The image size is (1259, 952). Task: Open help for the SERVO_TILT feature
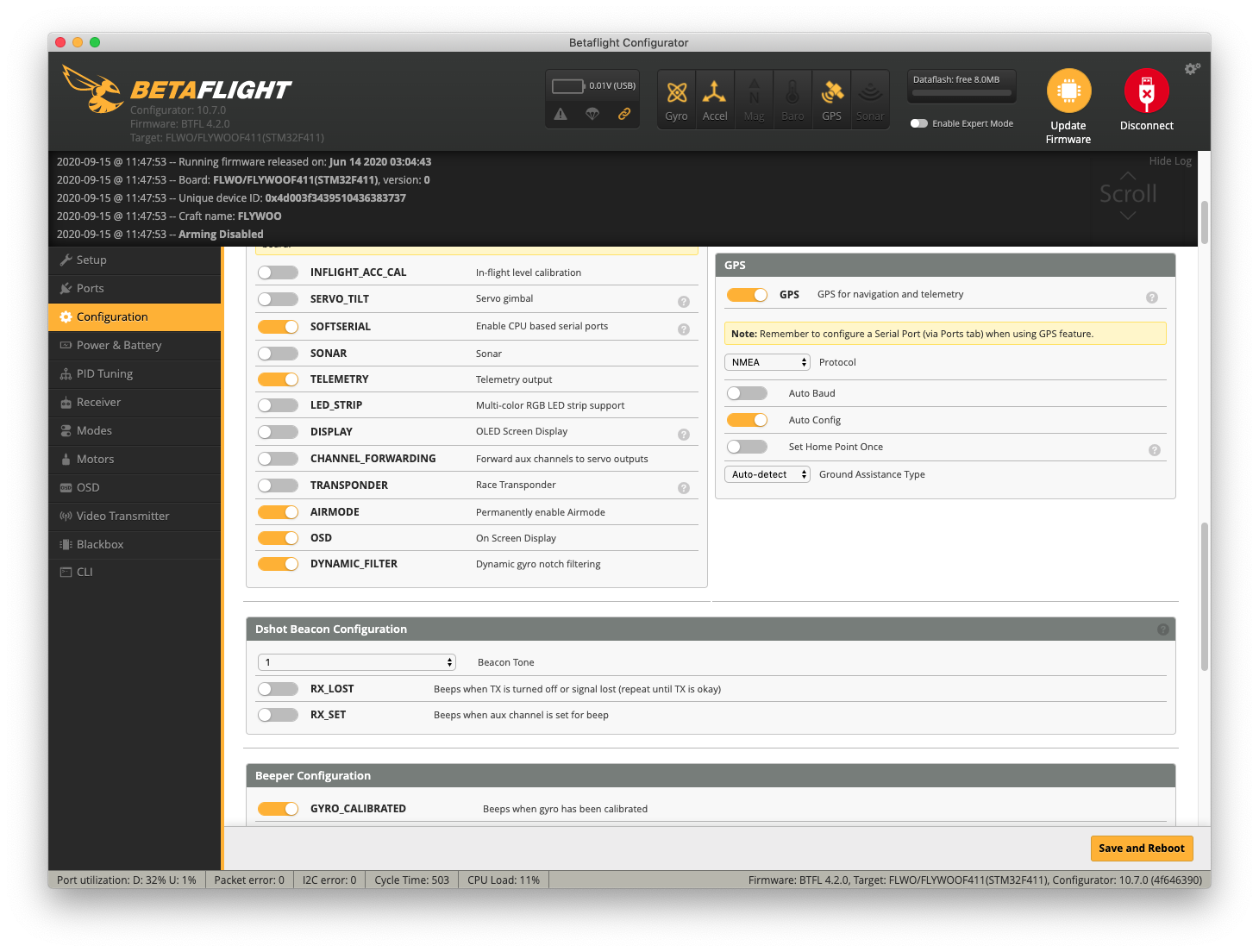684,302
